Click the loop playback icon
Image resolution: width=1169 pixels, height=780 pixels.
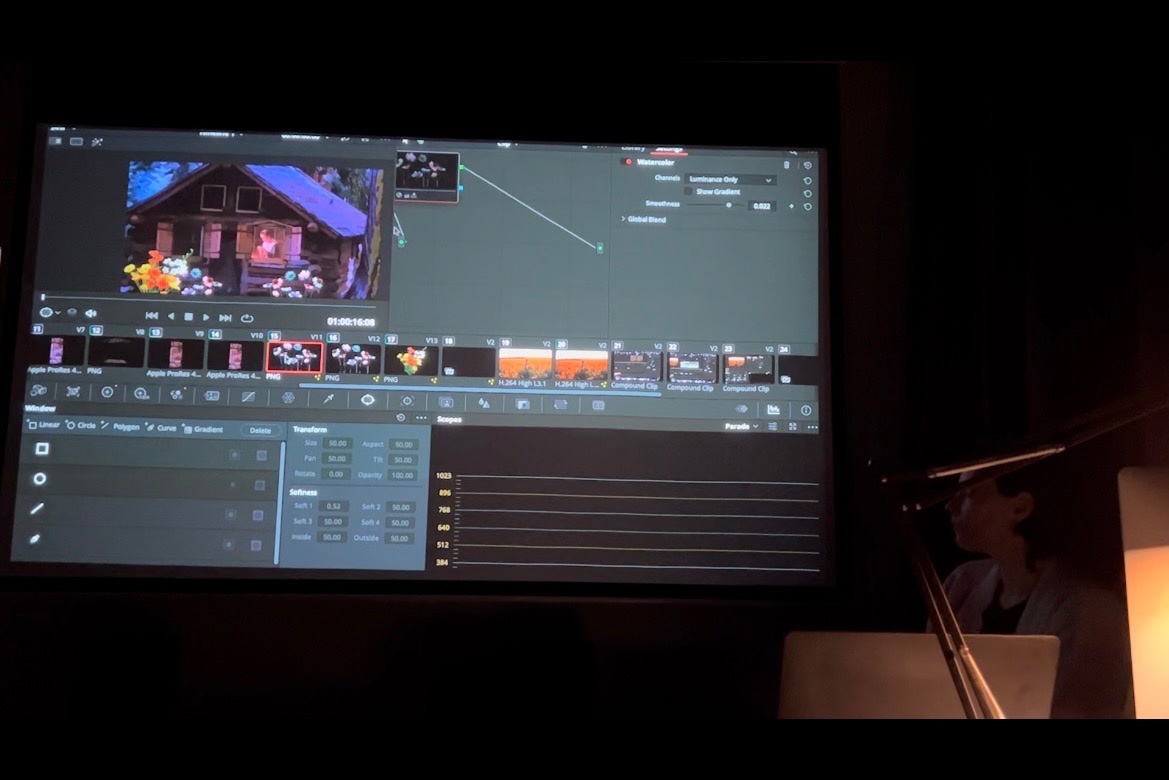pos(246,317)
